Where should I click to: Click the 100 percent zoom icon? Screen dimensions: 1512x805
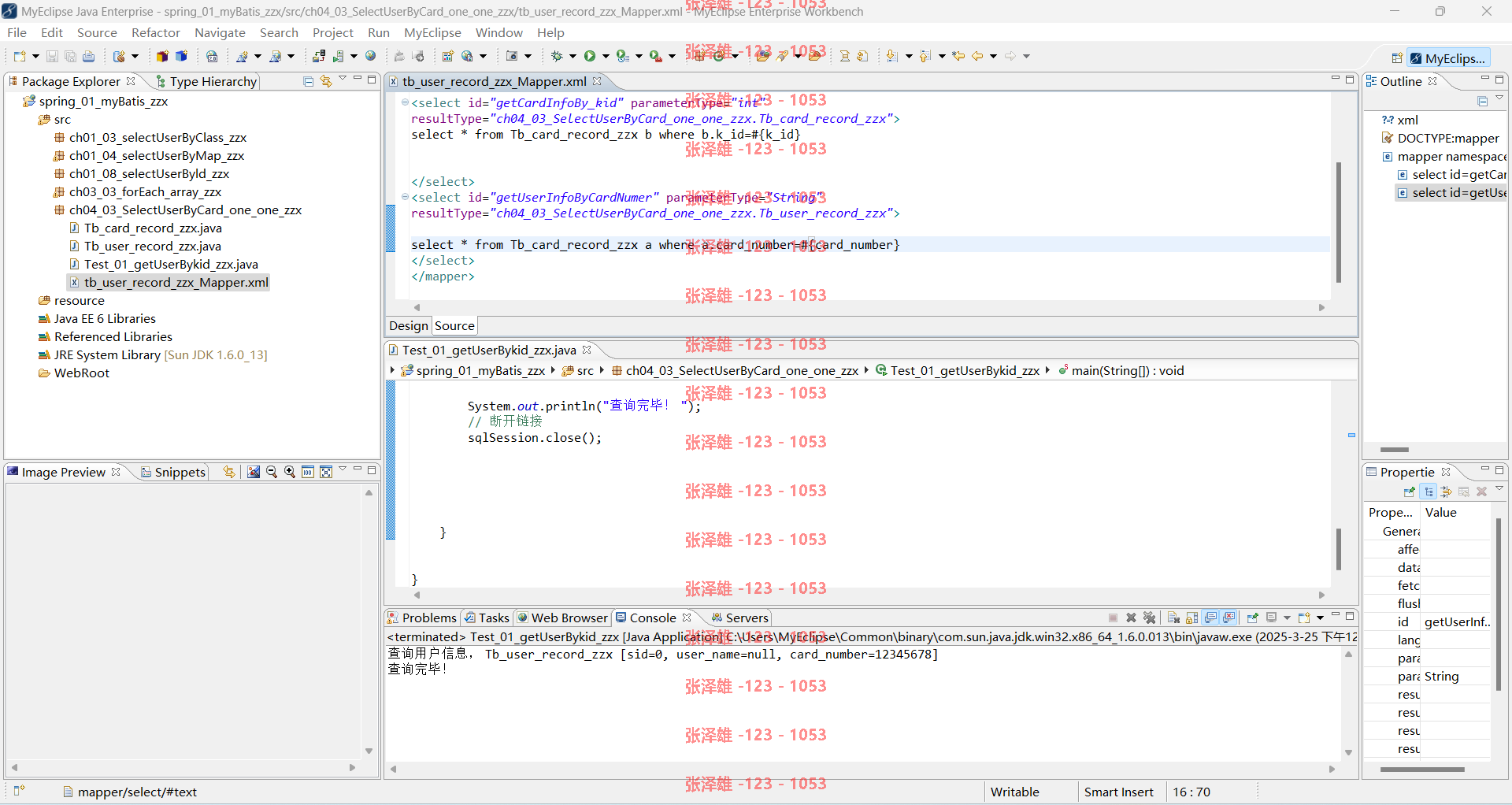(308, 472)
